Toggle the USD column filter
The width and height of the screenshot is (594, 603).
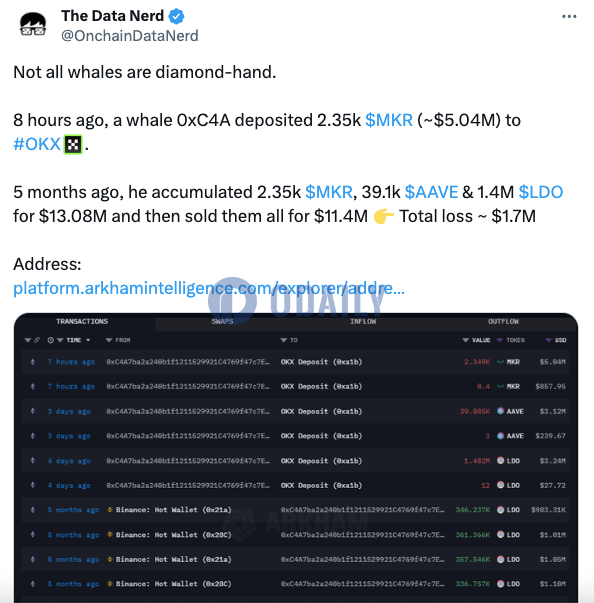(549, 340)
